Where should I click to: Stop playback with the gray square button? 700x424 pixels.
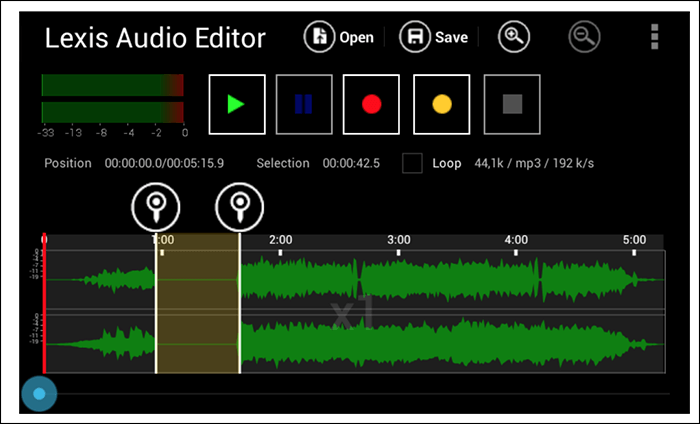[512, 104]
